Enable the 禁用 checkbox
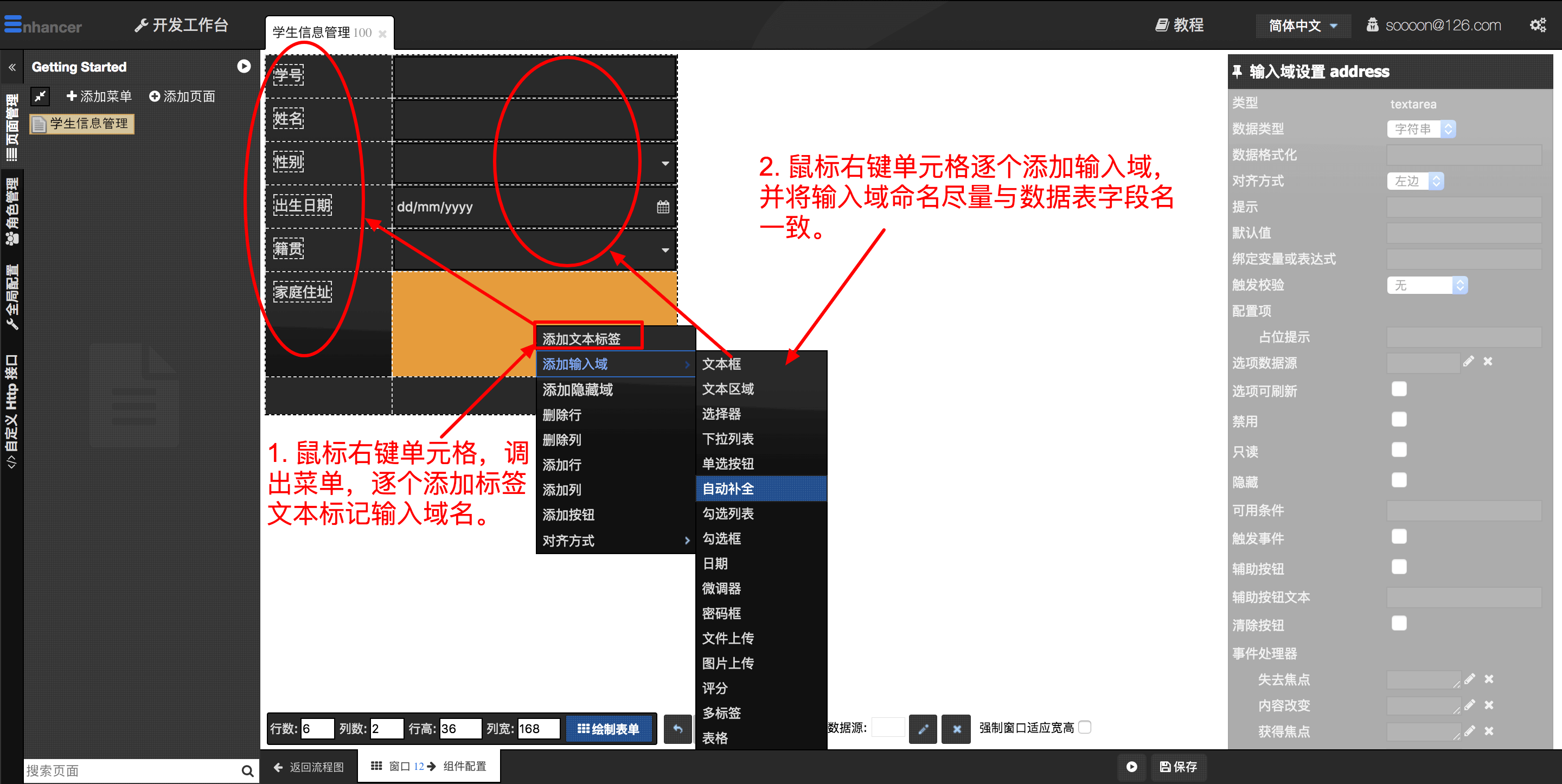This screenshot has width=1562, height=784. coord(1399,420)
